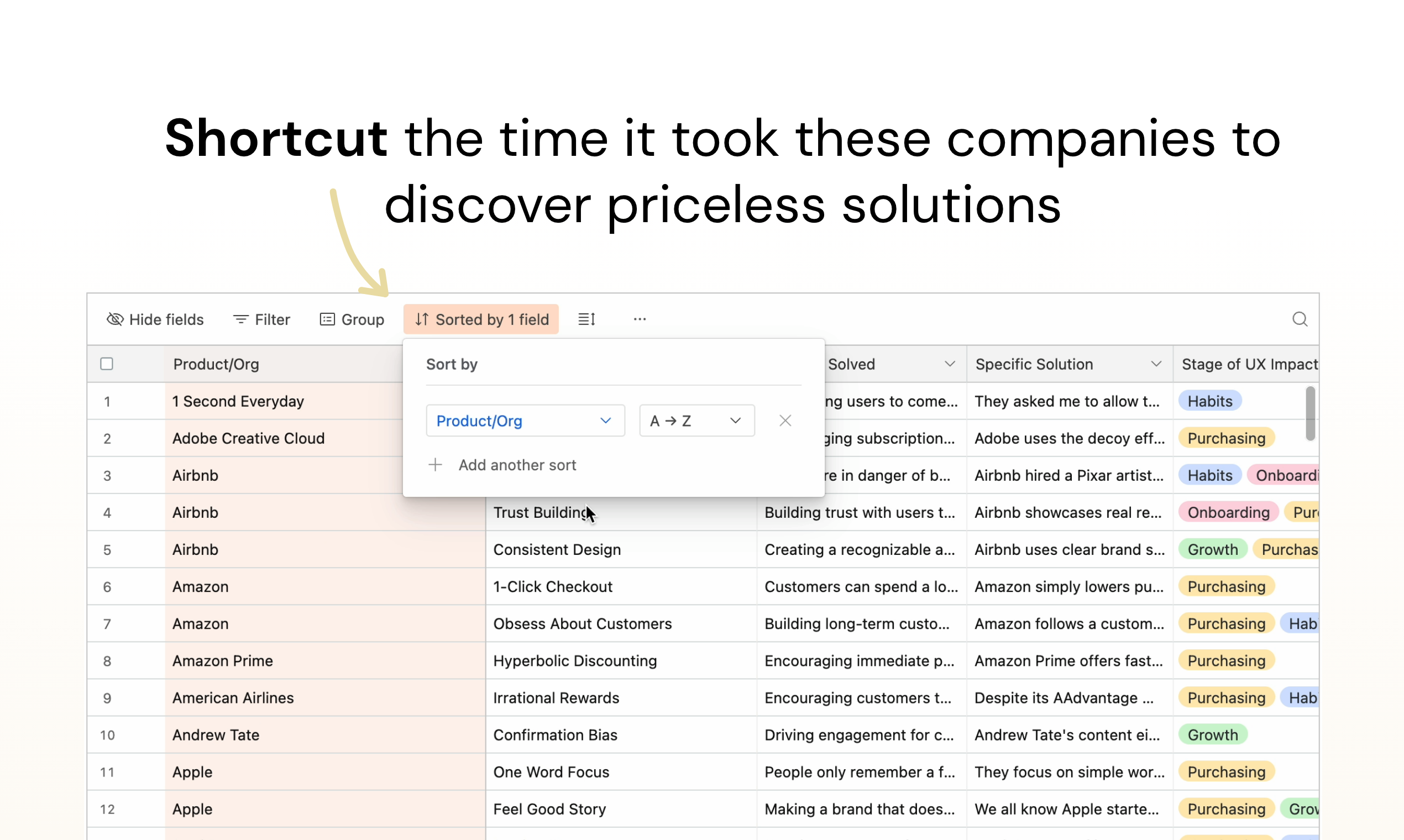
Task: Click the 1-Click Checkout cell
Action: [621, 586]
